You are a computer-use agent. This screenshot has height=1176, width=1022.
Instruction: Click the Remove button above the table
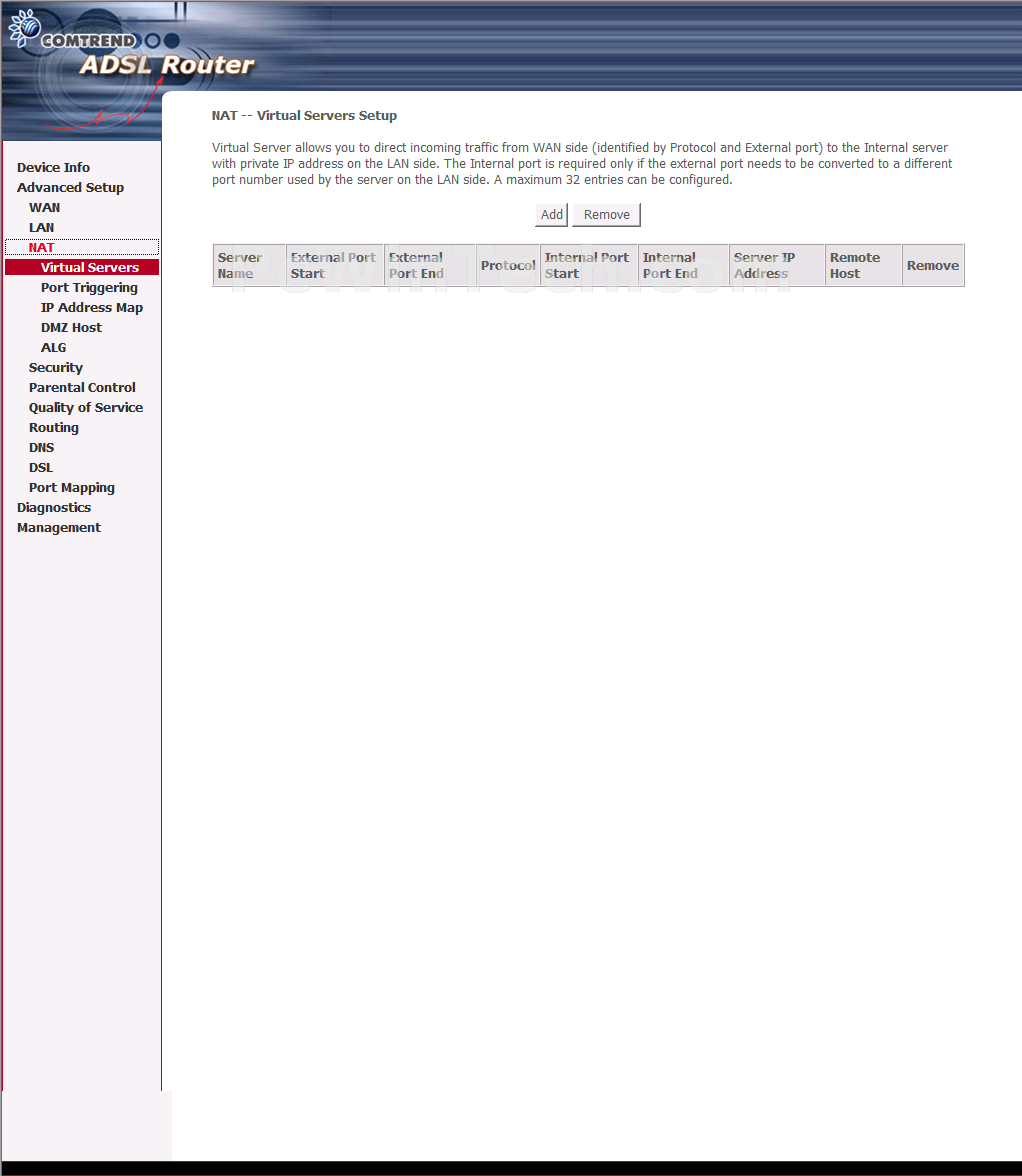(x=606, y=214)
